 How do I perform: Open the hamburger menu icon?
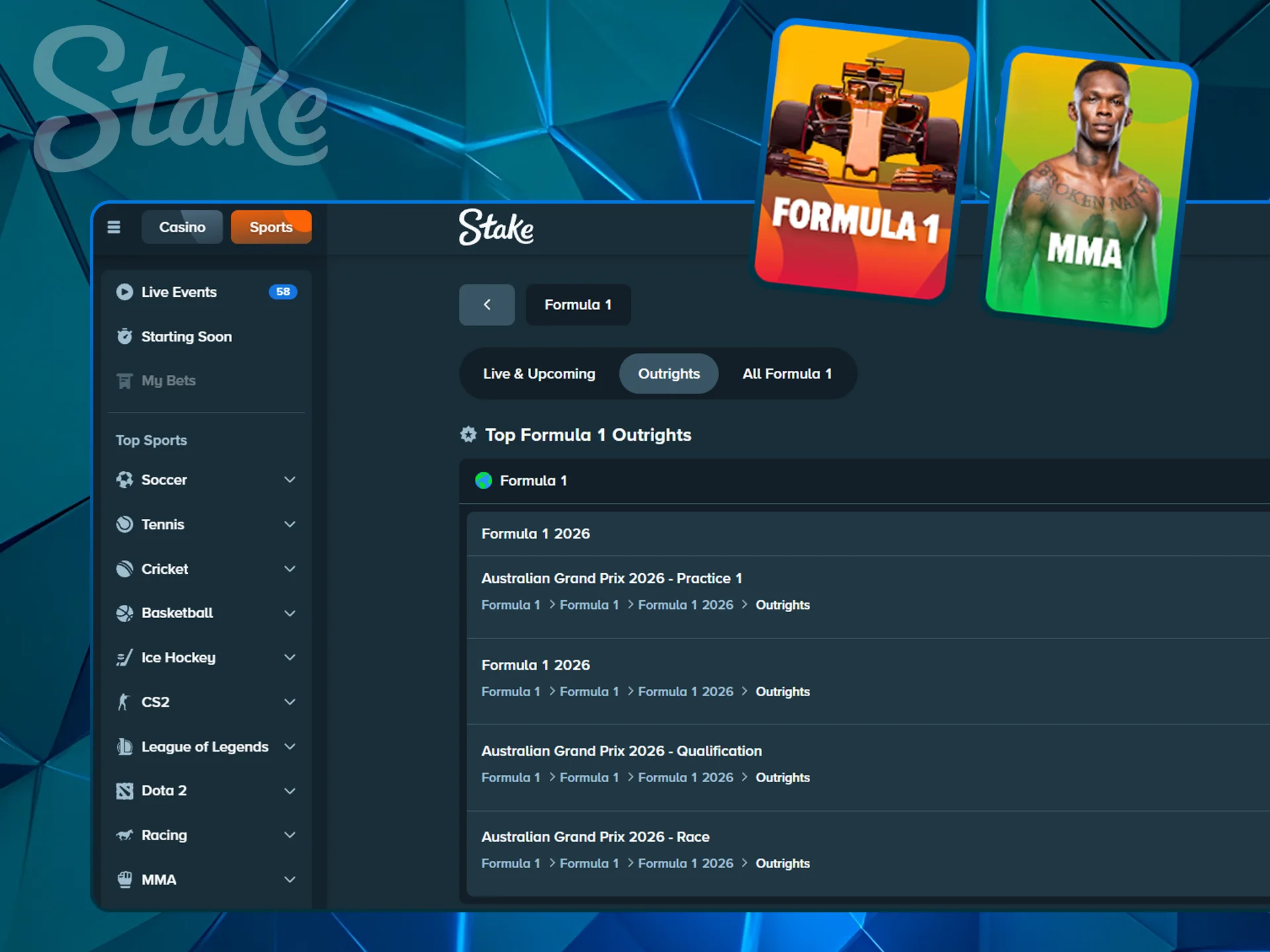(x=114, y=227)
